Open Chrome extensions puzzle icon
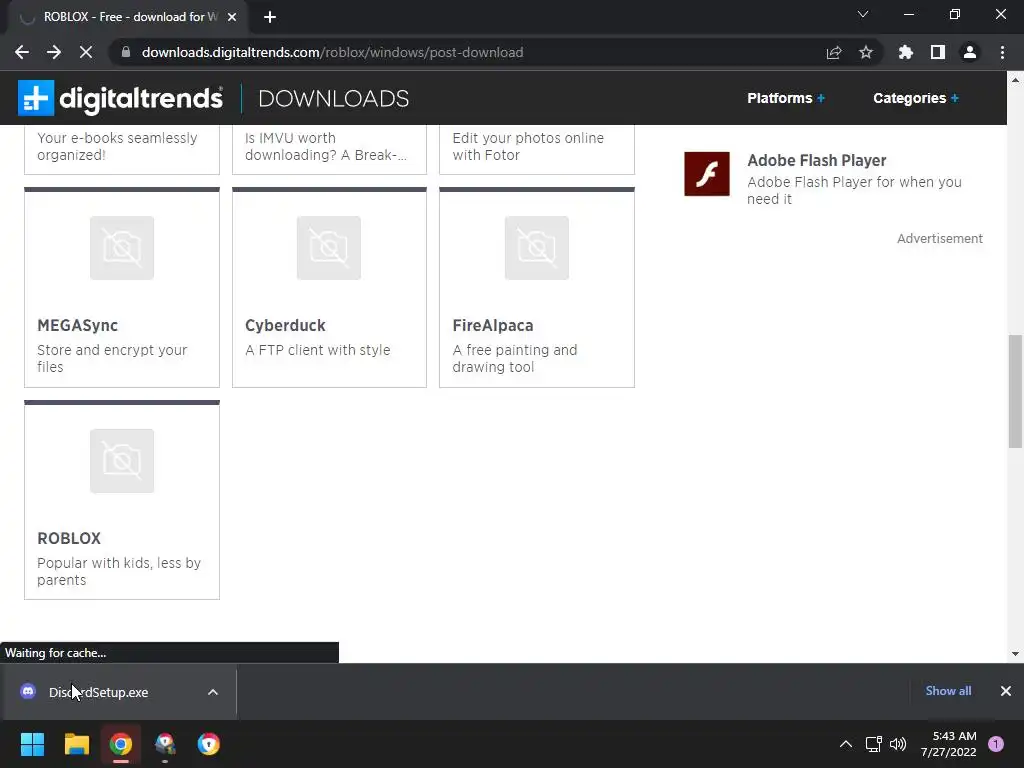Viewport: 1024px width, 768px height. 905,52
